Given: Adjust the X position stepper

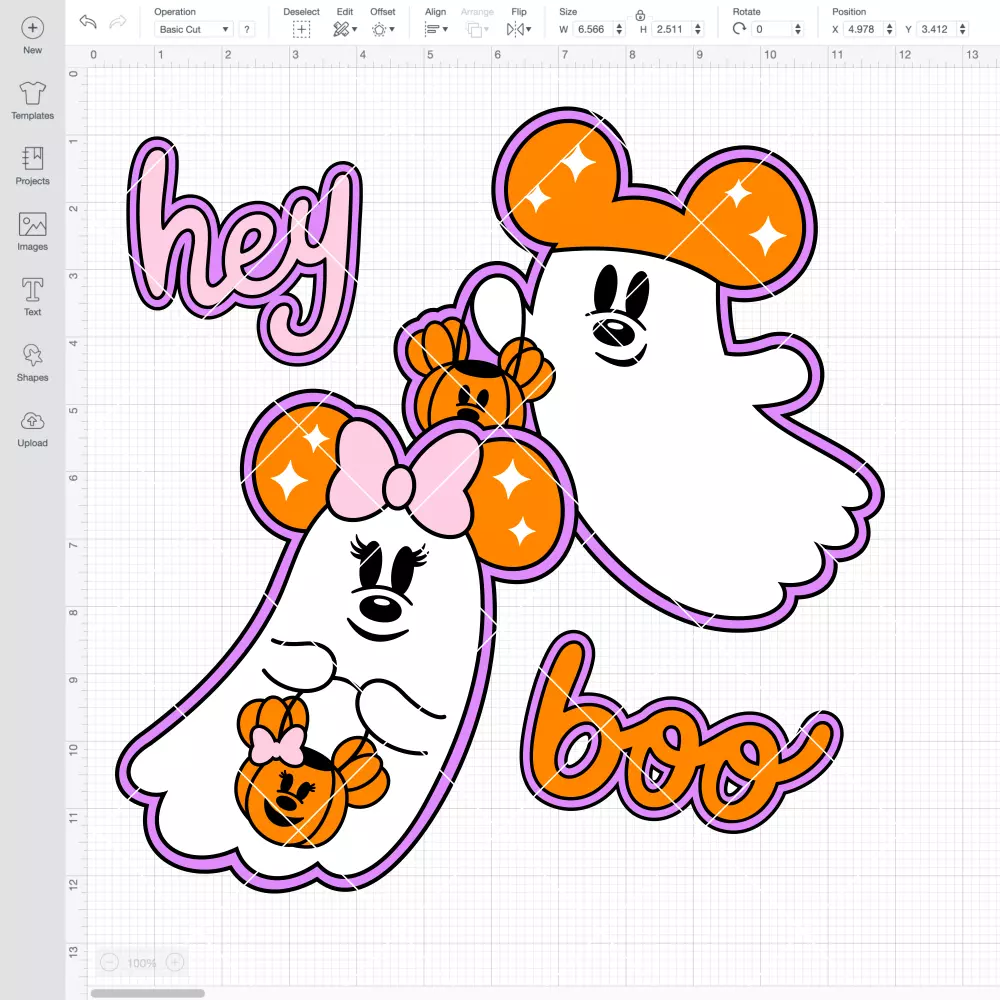Looking at the screenshot, I should coord(890,29).
